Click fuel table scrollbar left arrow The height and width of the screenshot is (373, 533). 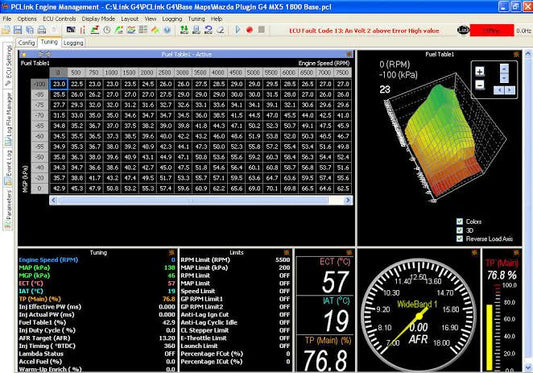click(53, 200)
